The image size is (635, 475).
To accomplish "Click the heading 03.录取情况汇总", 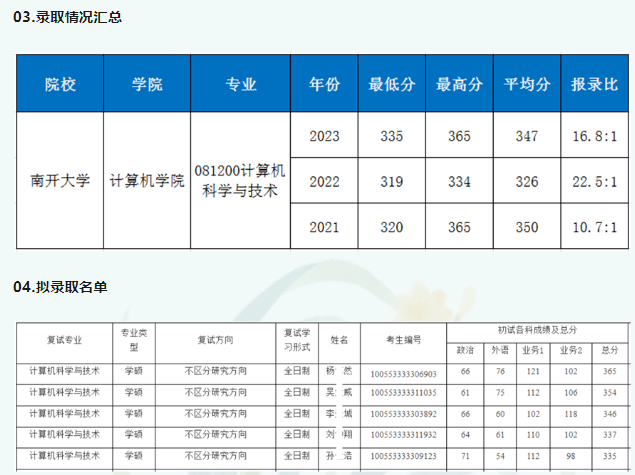I will point(68,17).
